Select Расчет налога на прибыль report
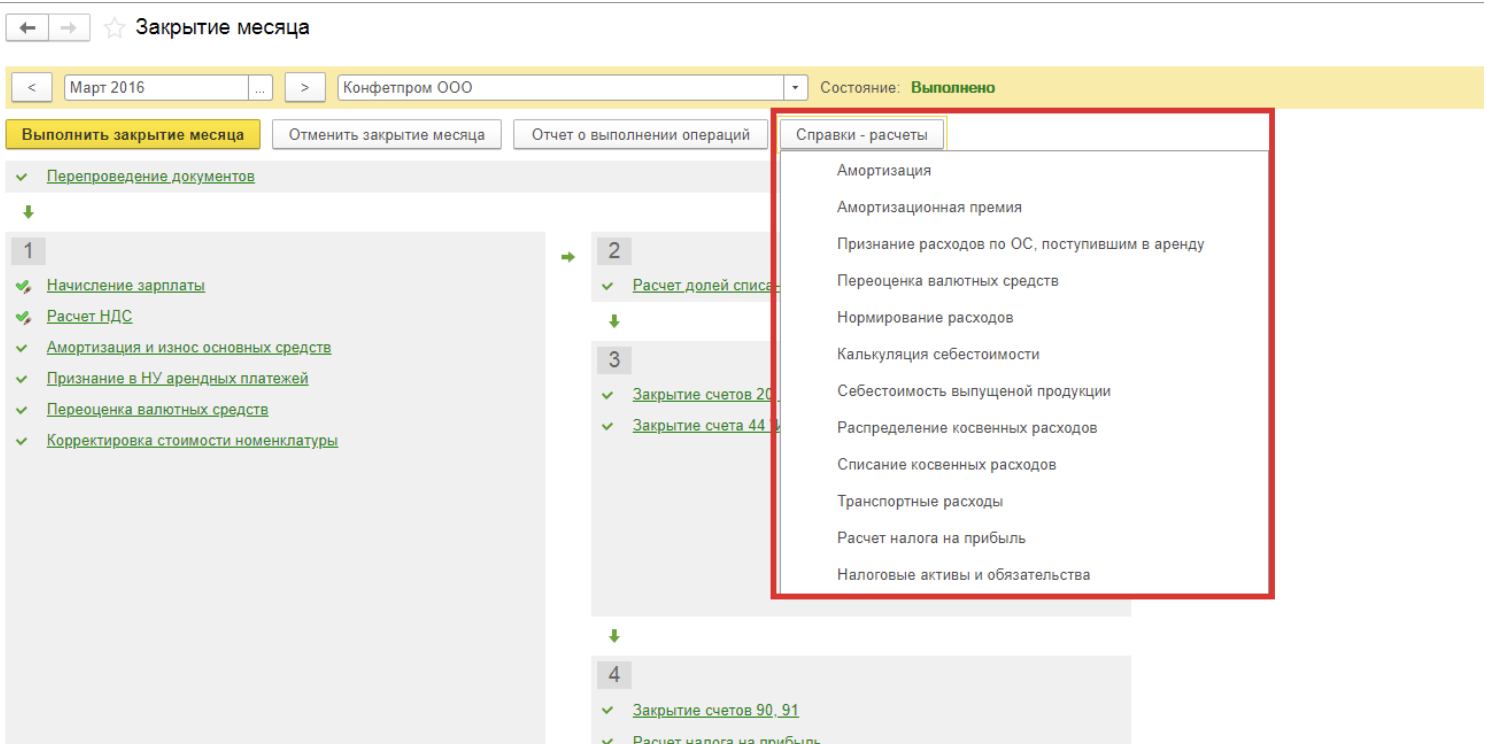 tap(931, 538)
